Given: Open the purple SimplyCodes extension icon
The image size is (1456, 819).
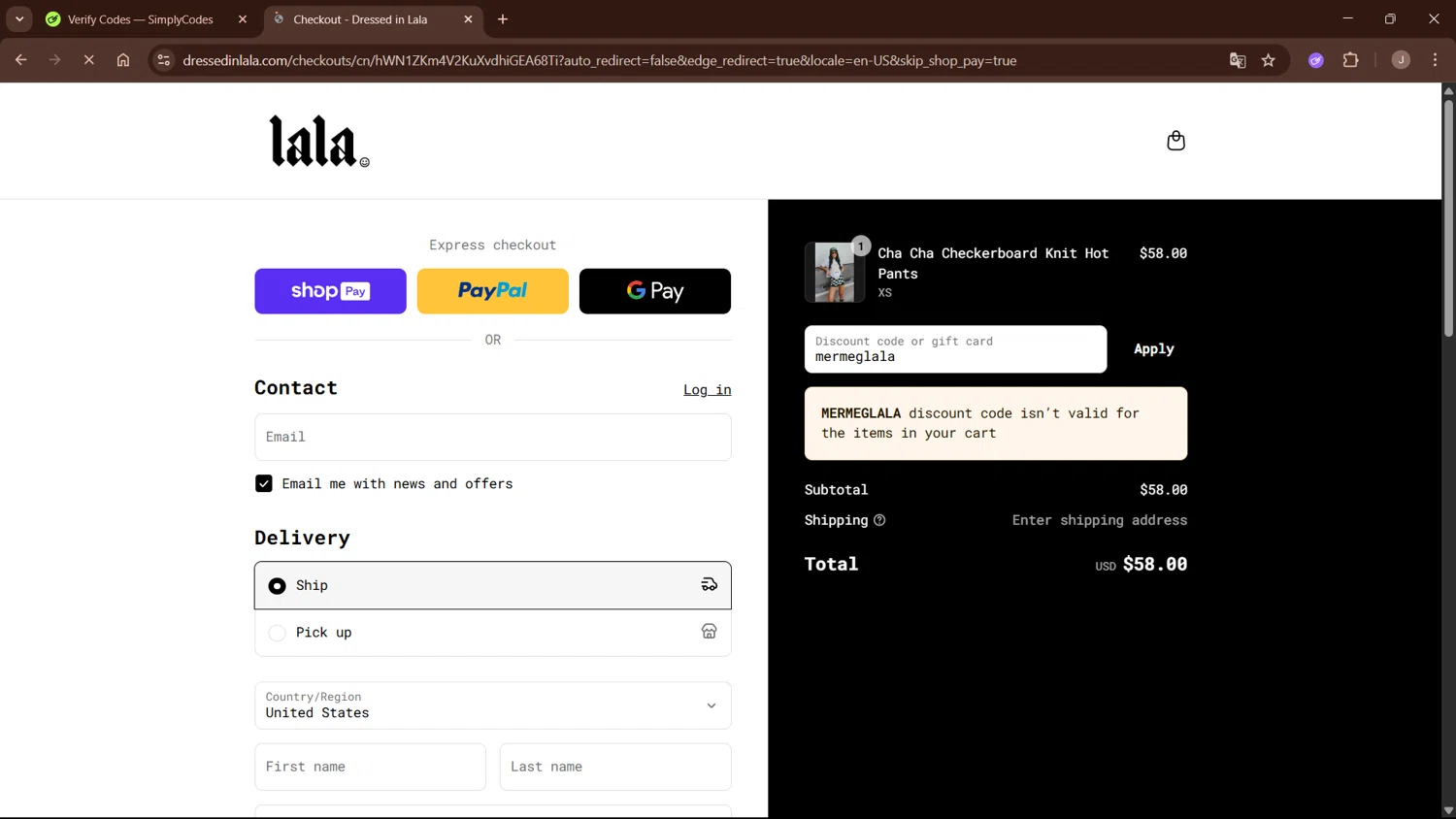Looking at the screenshot, I should coord(1316,60).
